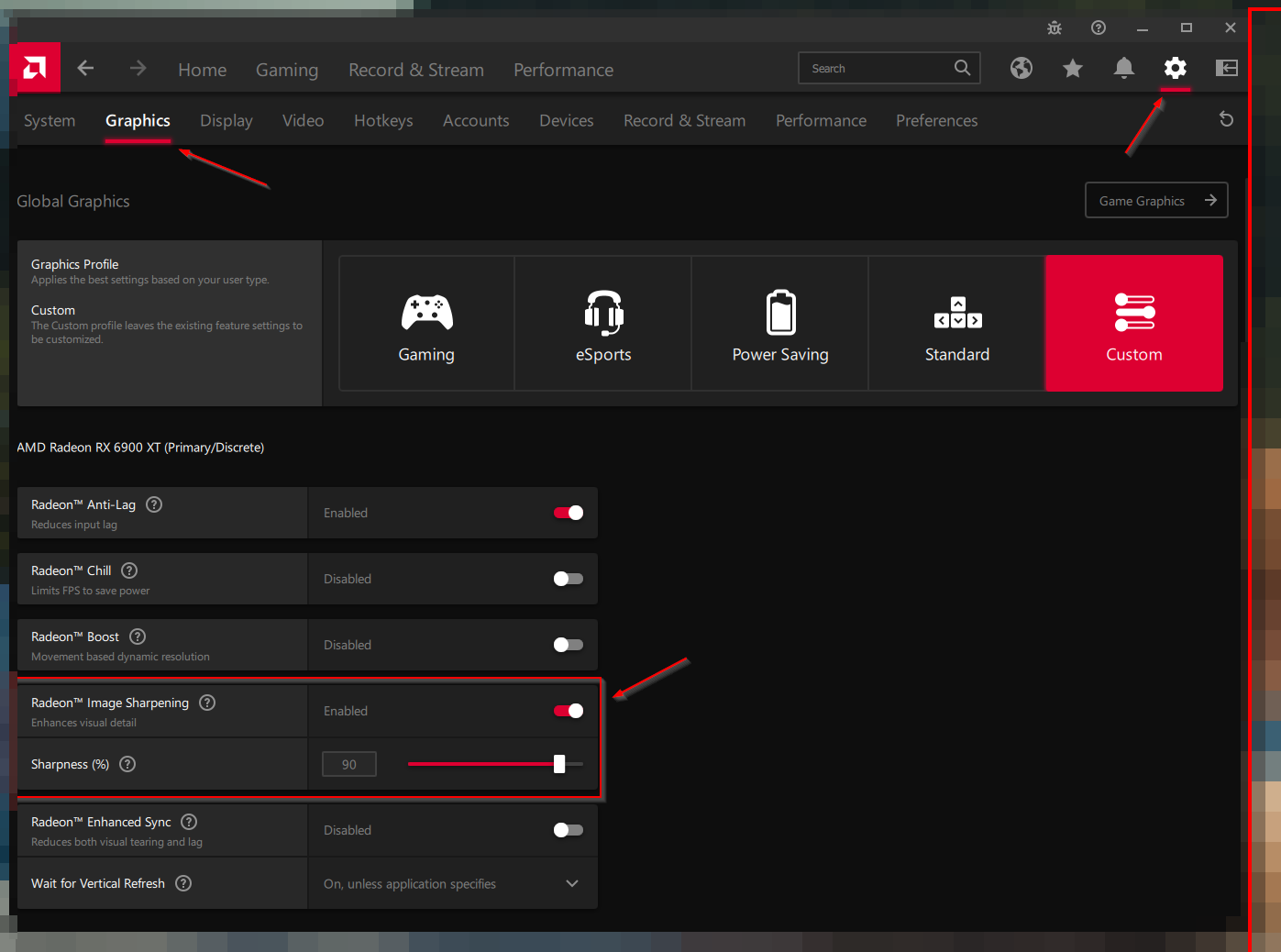Open the Gaming top menu
Viewport: 1281px width, 952px height.
click(x=287, y=70)
